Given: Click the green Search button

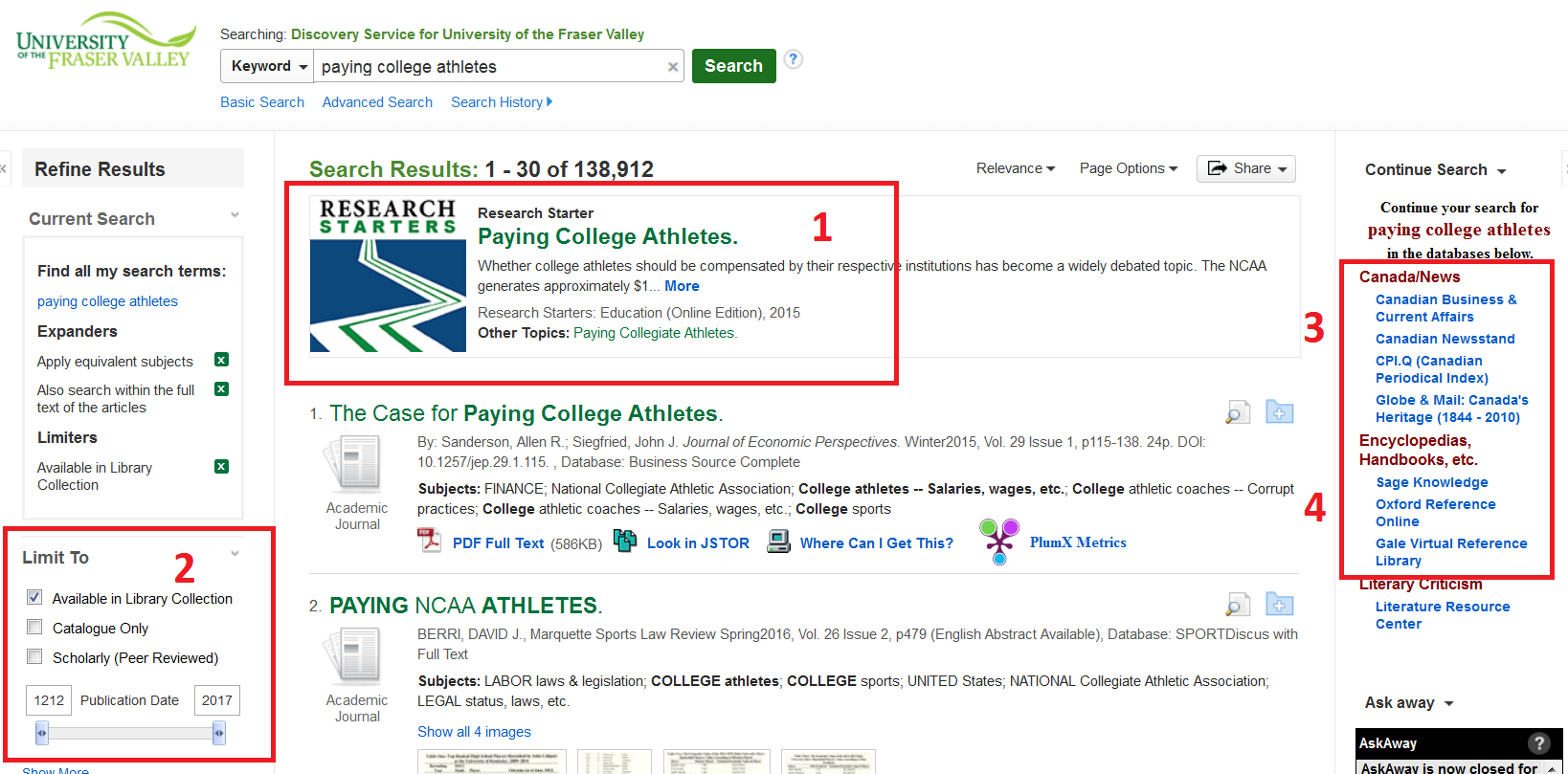Looking at the screenshot, I should (x=734, y=66).
